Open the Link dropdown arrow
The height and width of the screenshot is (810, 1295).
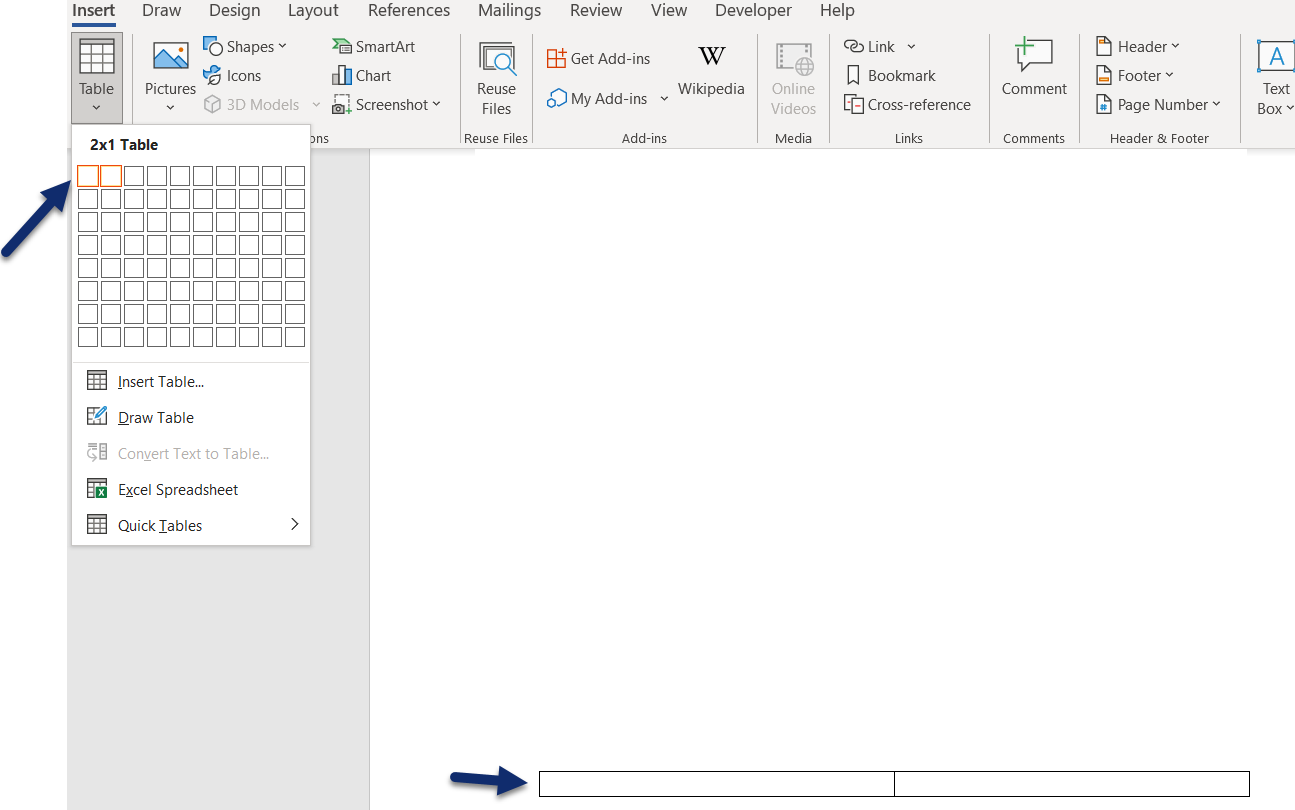point(911,47)
